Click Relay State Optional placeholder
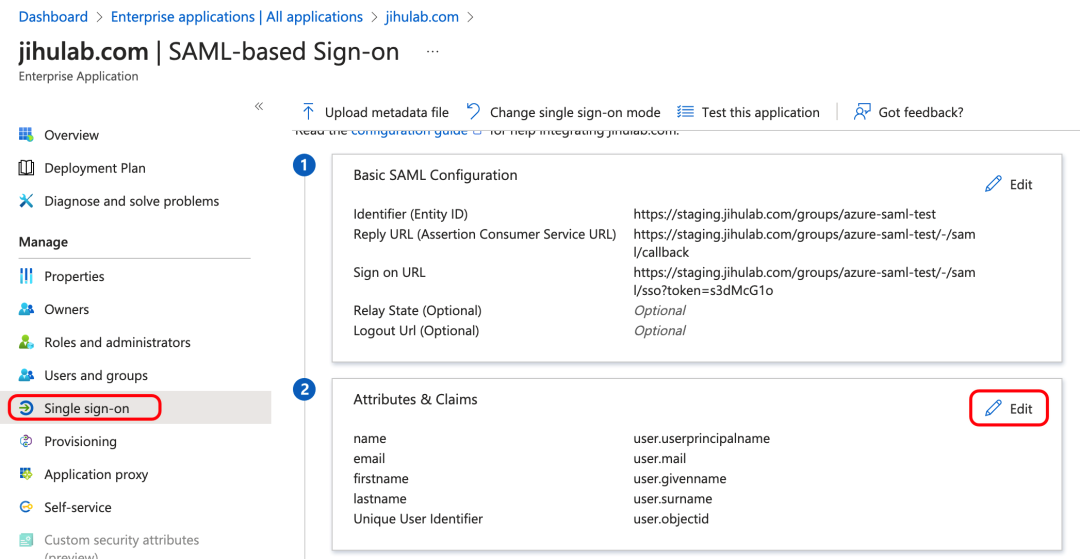 (x=659, y=310)
